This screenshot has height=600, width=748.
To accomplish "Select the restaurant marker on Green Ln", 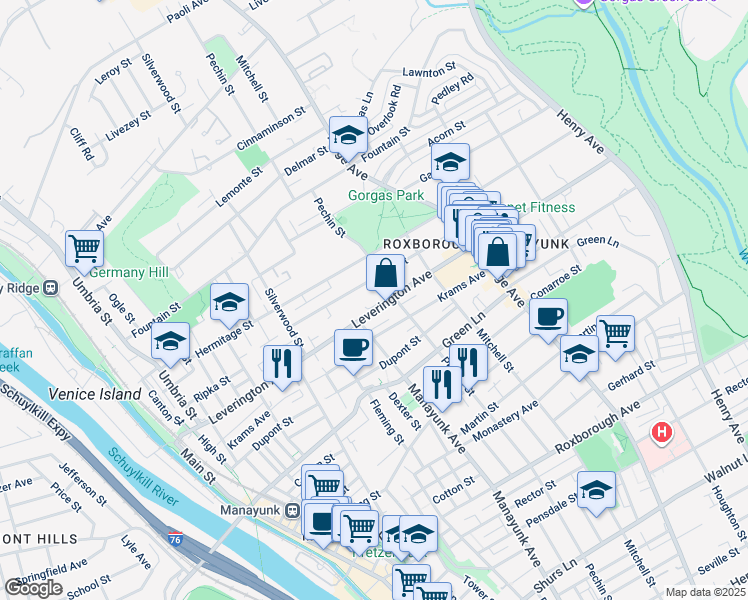I will (467, 360).
